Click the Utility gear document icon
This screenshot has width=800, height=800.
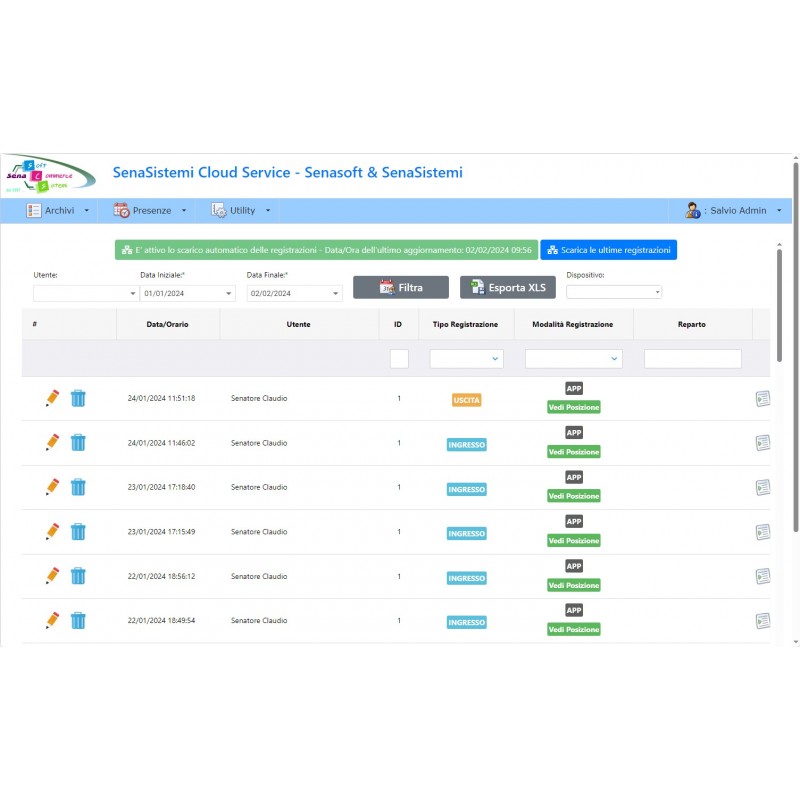tap(219, 210)
